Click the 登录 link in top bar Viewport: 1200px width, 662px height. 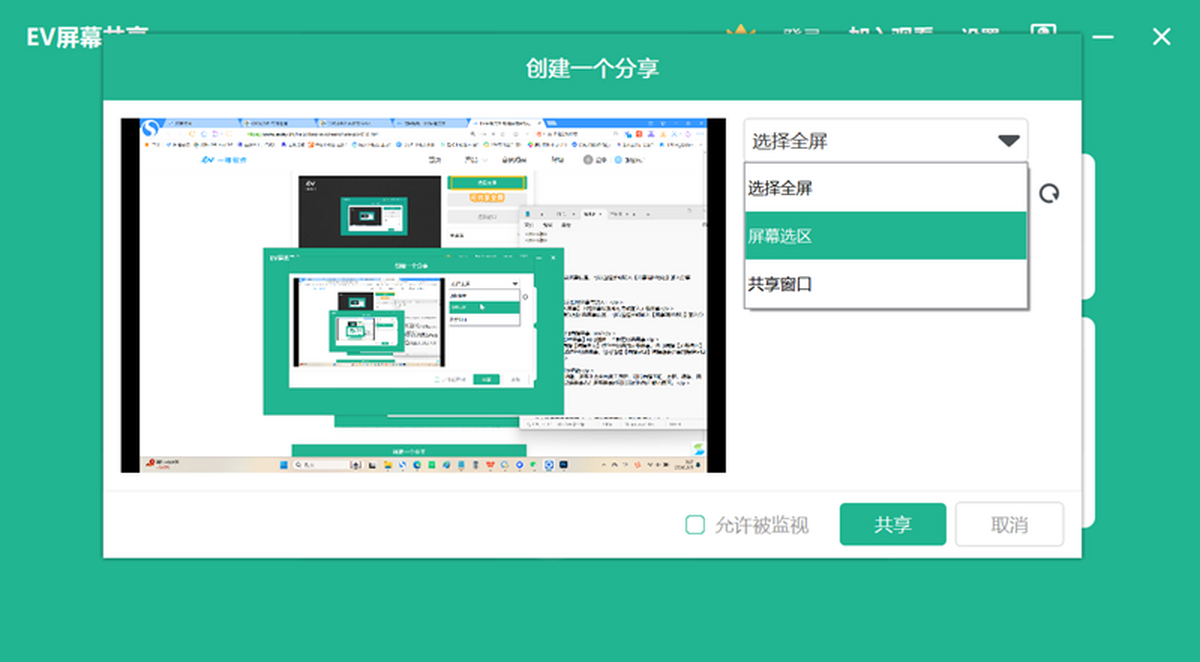(800, 32)
